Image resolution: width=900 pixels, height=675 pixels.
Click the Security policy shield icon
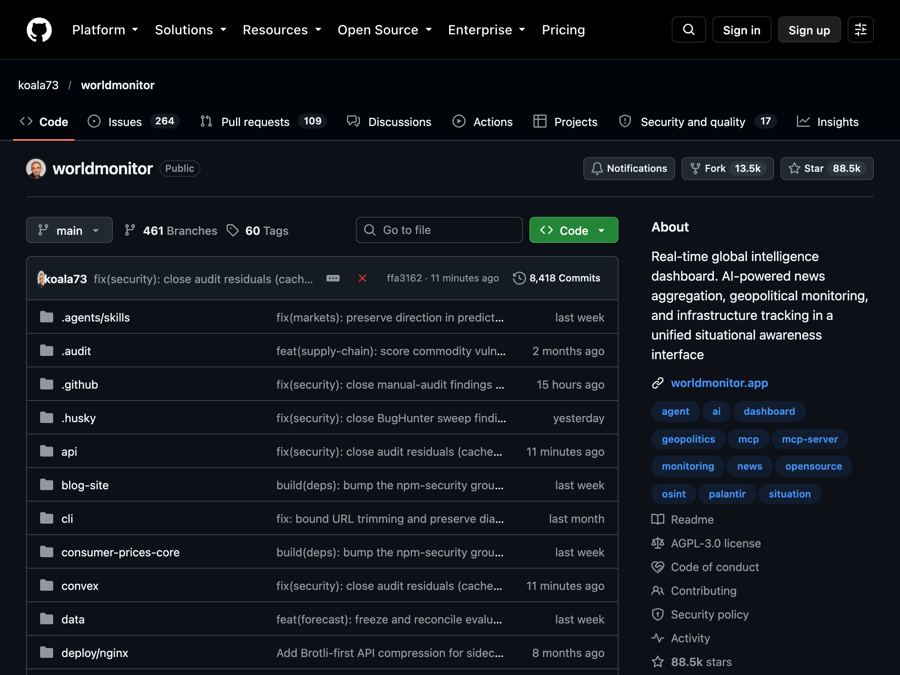pos(658,615)
